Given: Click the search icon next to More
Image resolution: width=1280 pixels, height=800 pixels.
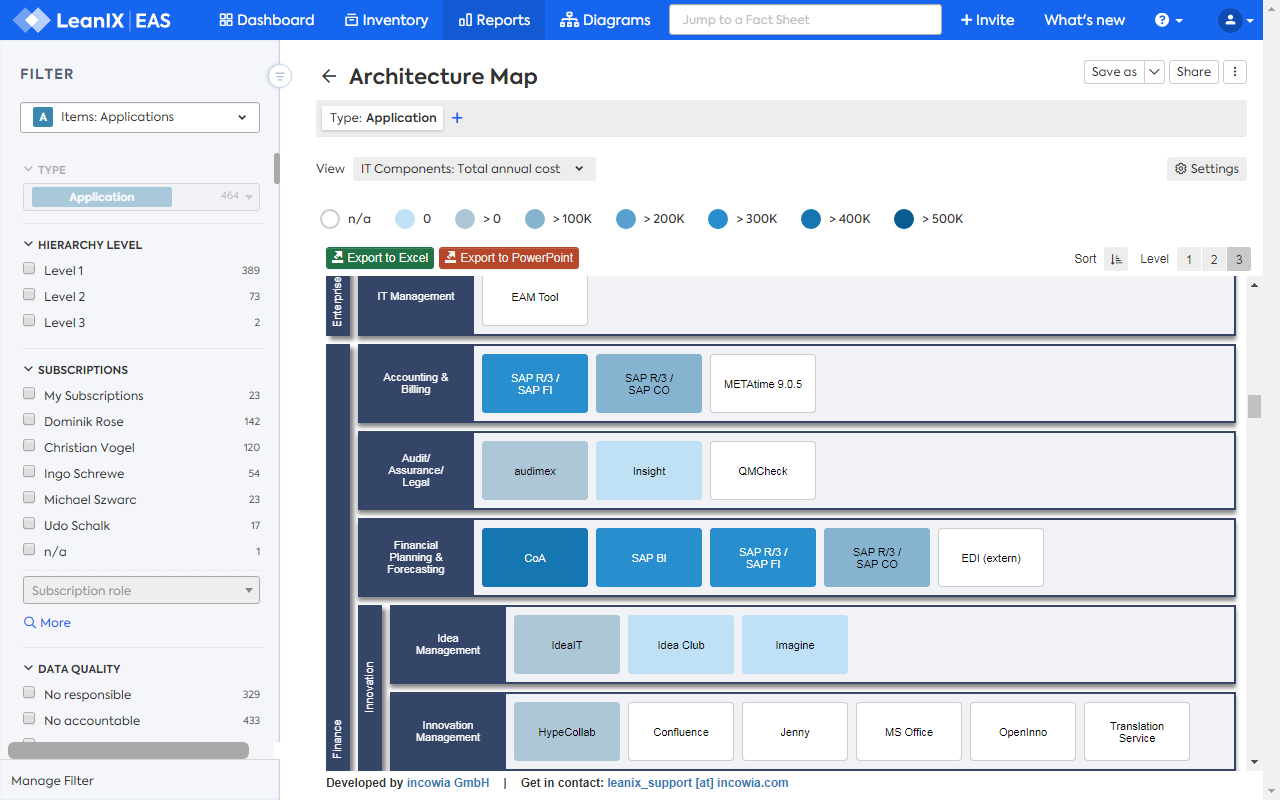Looking at the screenshot, I should [x=30, y=623].
